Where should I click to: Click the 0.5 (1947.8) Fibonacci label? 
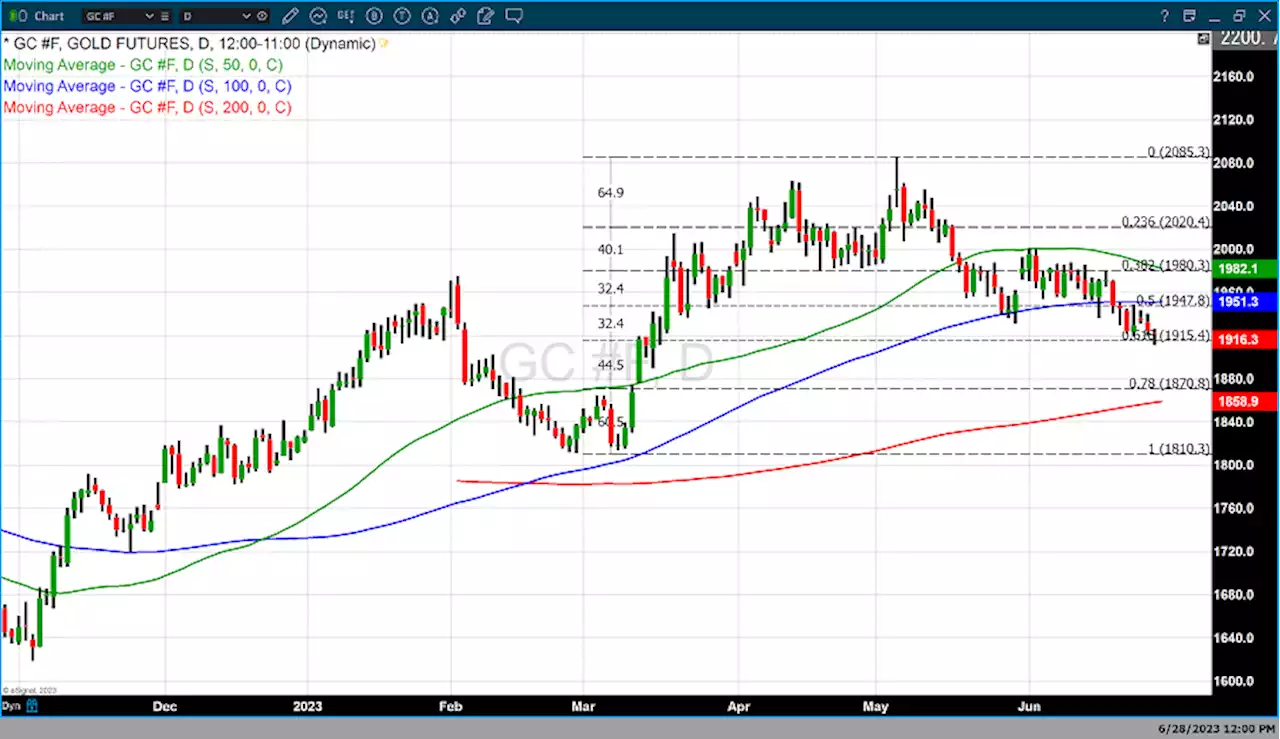1173,300
